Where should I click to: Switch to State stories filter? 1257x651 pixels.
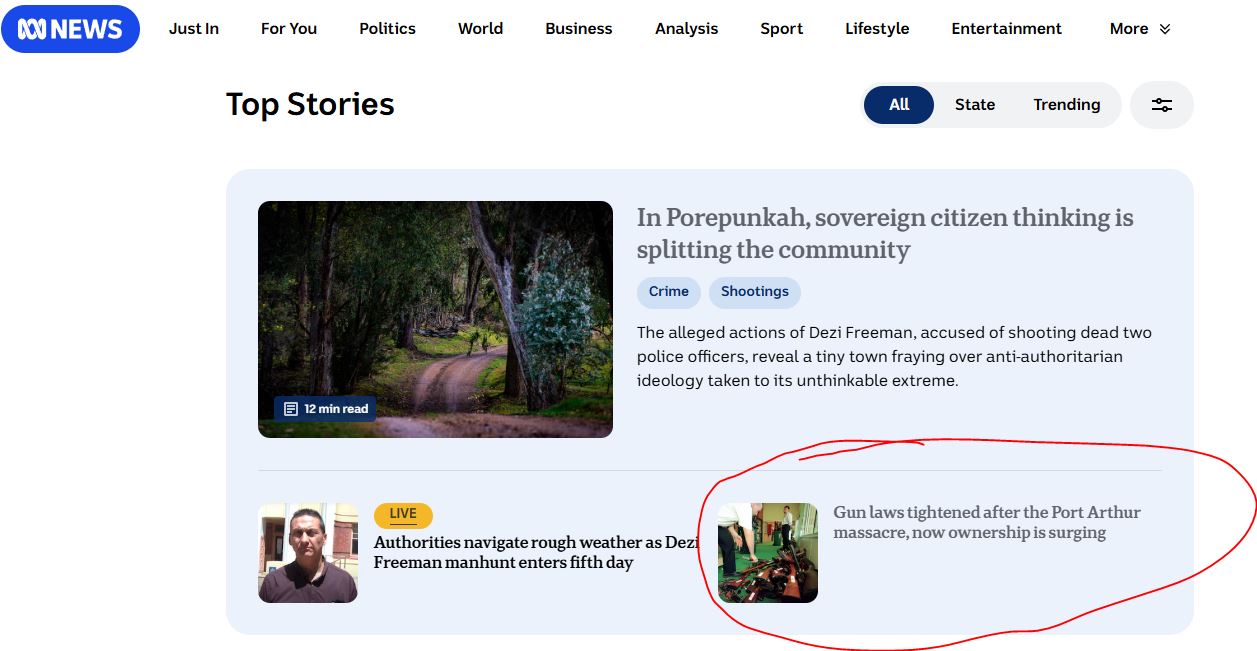(974, 105)
